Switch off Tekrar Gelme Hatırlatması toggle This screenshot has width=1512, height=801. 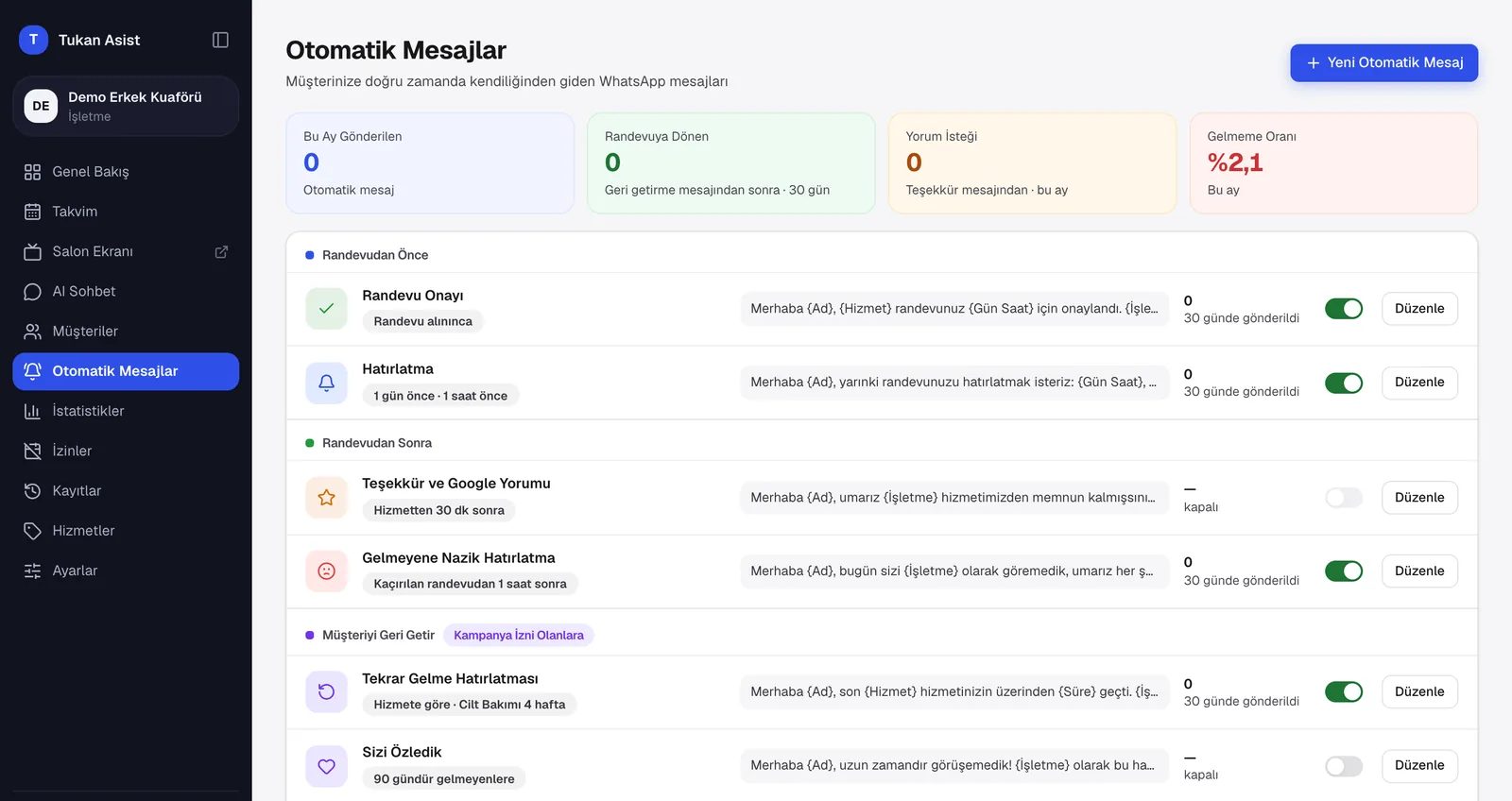tap(1344, 691)
